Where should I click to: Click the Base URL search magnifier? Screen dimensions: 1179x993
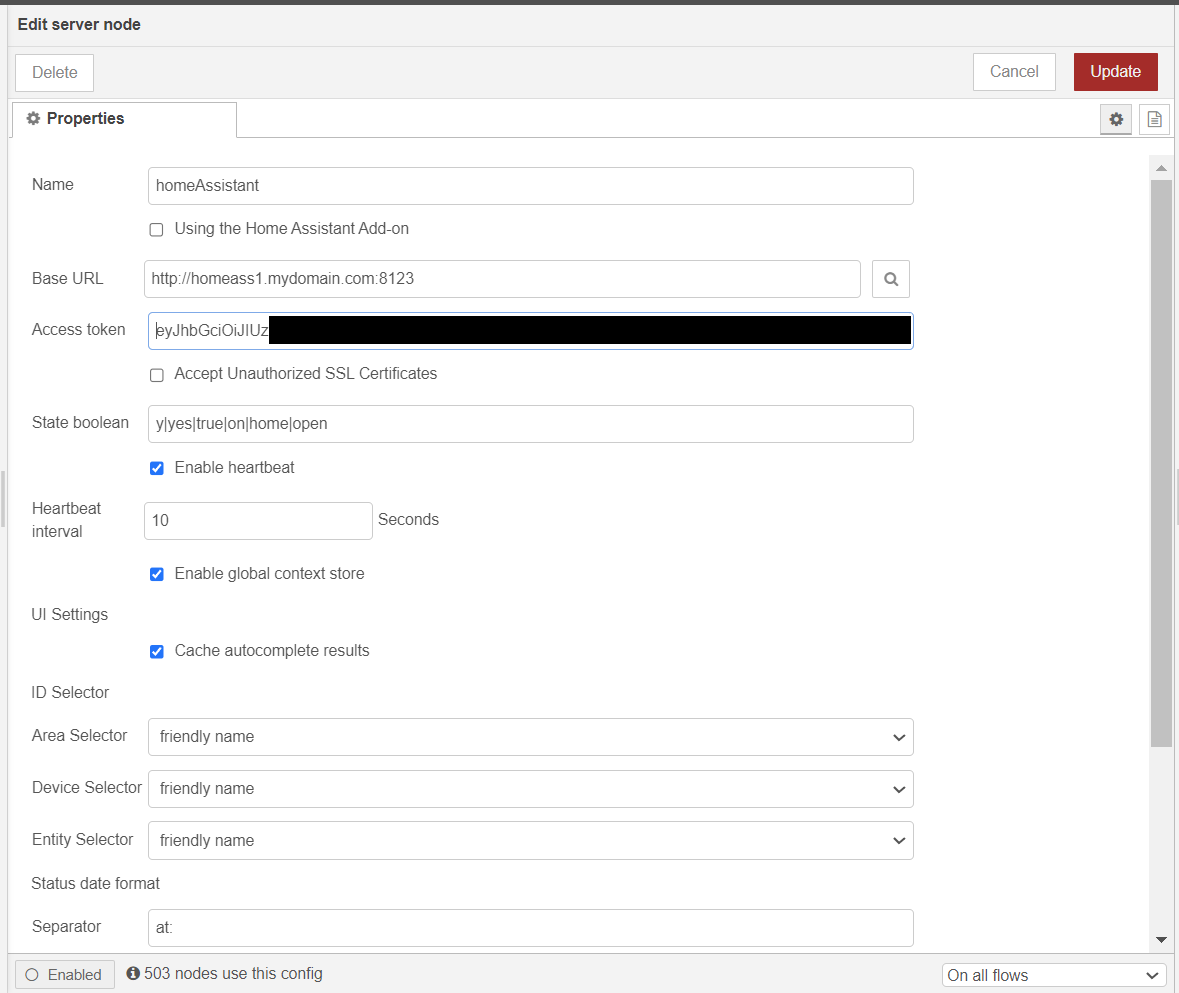point(890,279)
